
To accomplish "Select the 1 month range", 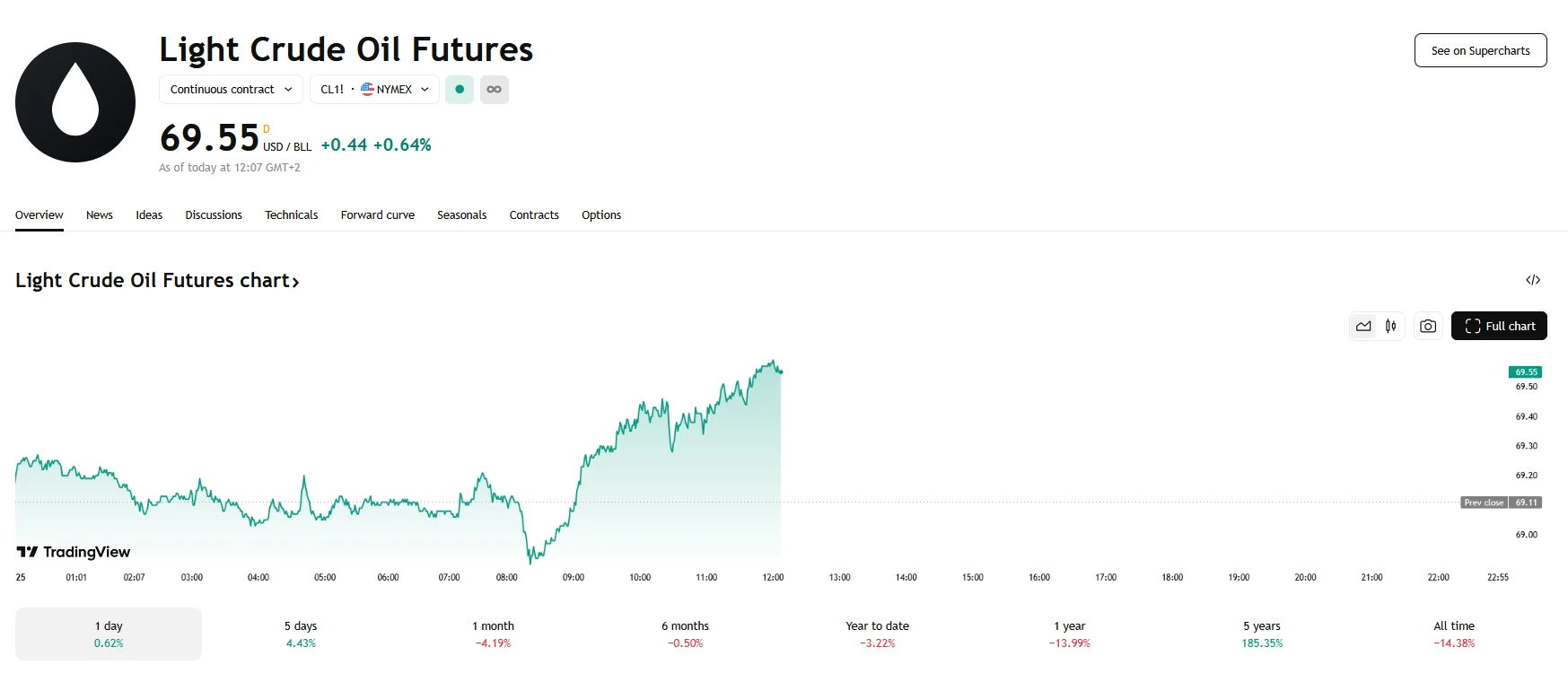I will 493,634.
